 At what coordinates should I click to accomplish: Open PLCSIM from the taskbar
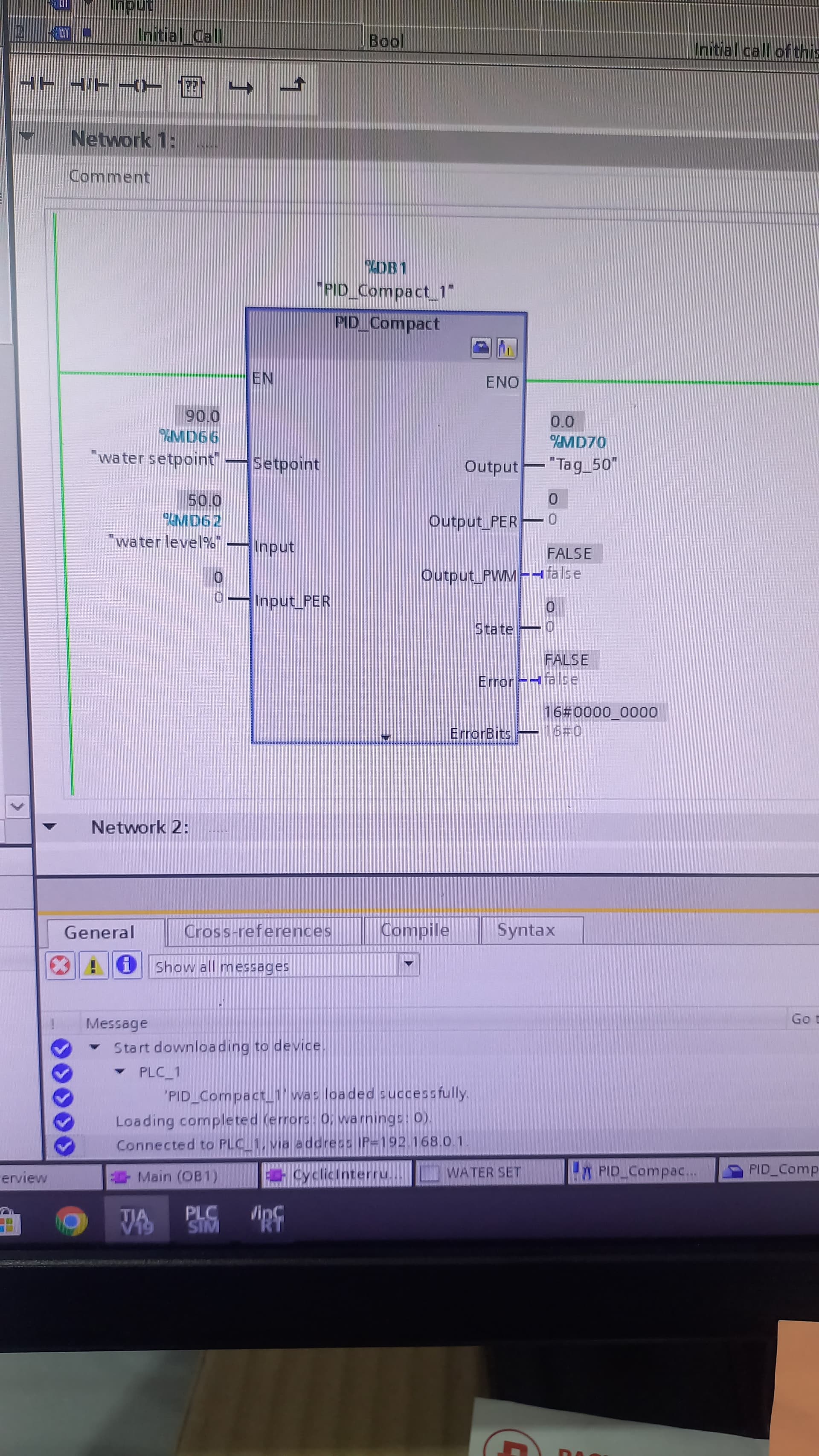point(202,1220)
